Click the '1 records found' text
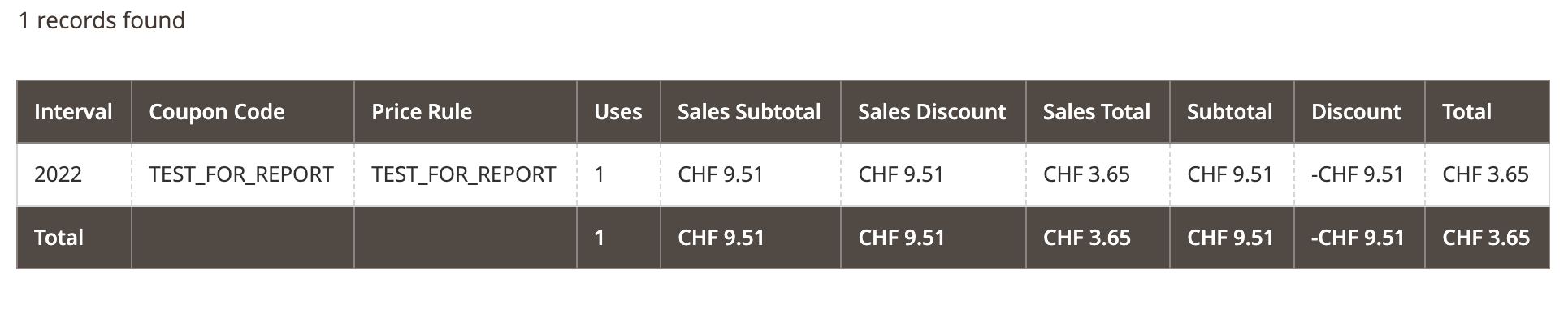 [x=102, y=20]
